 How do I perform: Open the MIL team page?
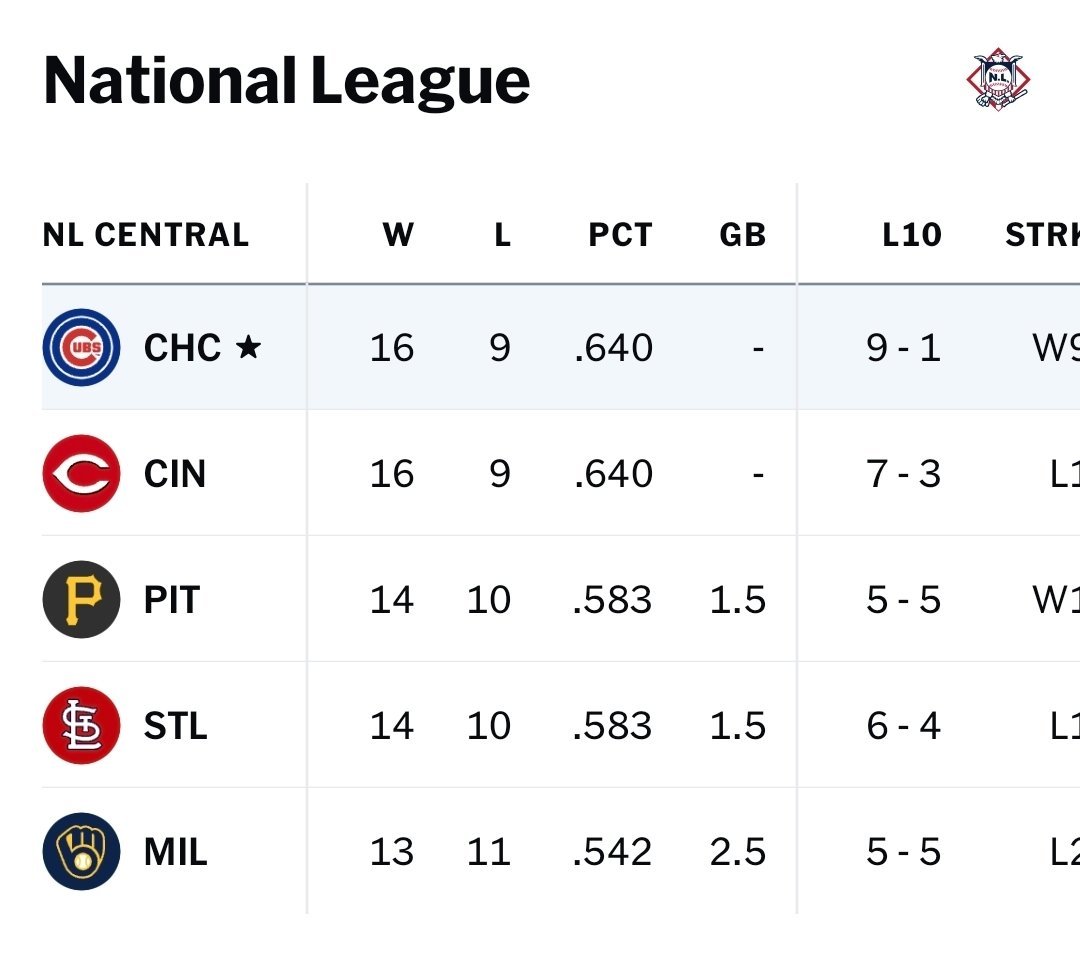point(176,851)
